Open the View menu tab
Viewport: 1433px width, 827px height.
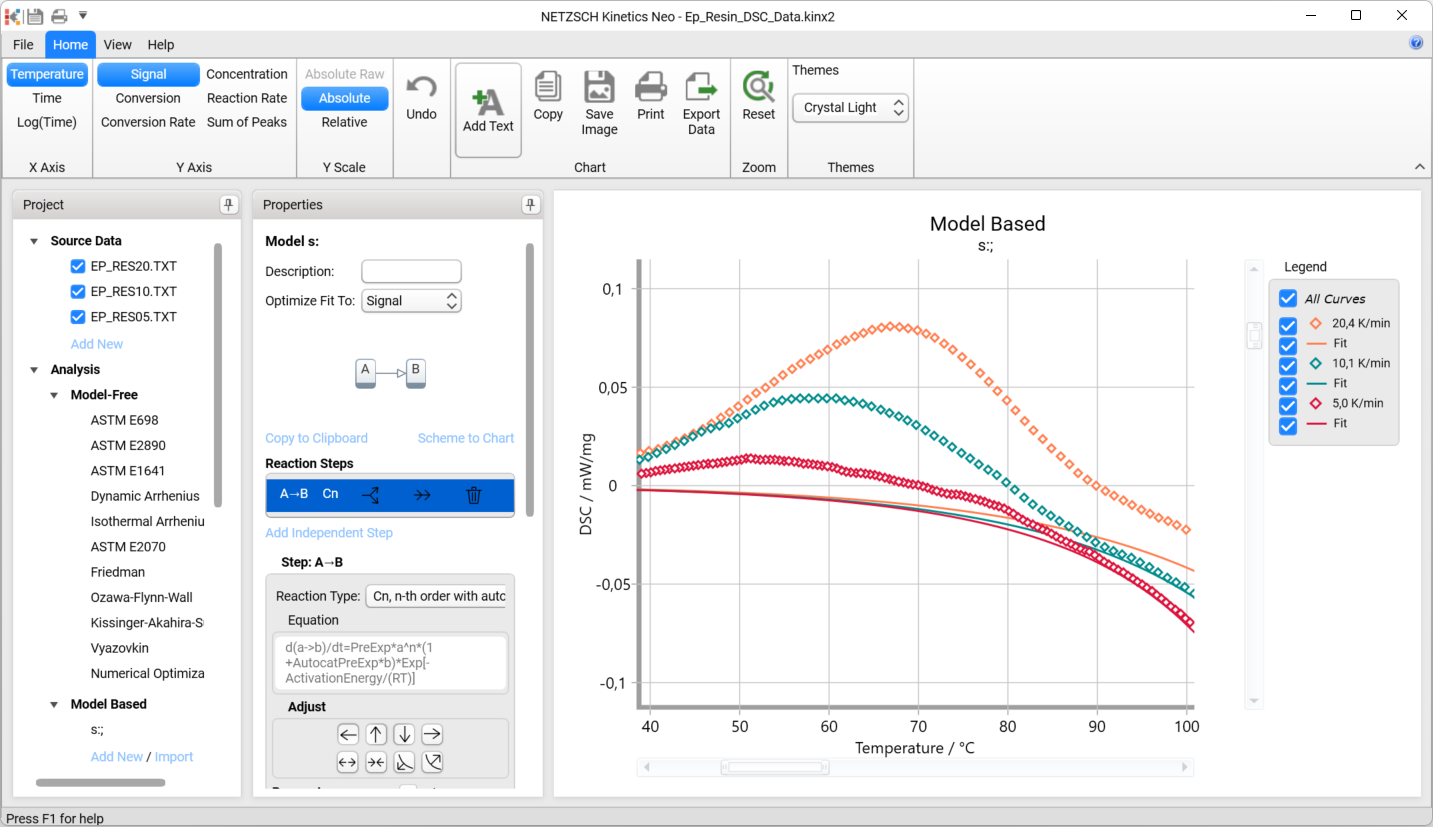point(117,45)
